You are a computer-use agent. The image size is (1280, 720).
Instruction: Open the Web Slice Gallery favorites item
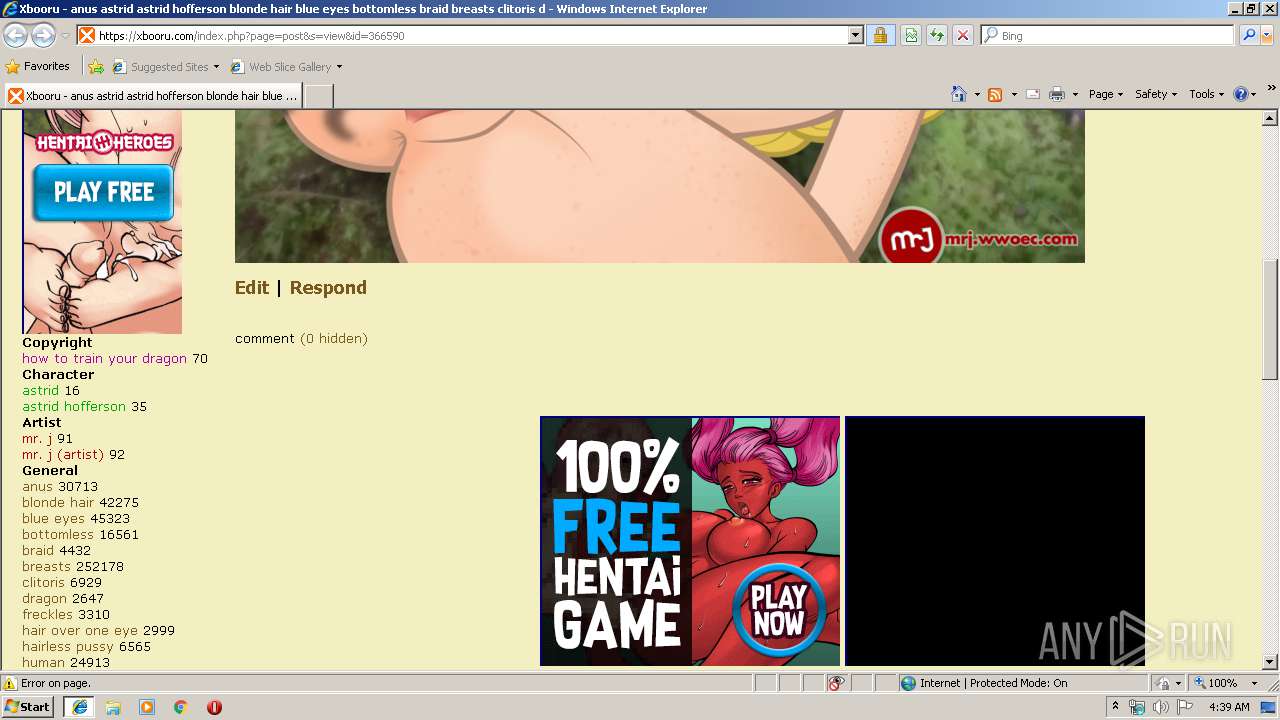(286, 67)
